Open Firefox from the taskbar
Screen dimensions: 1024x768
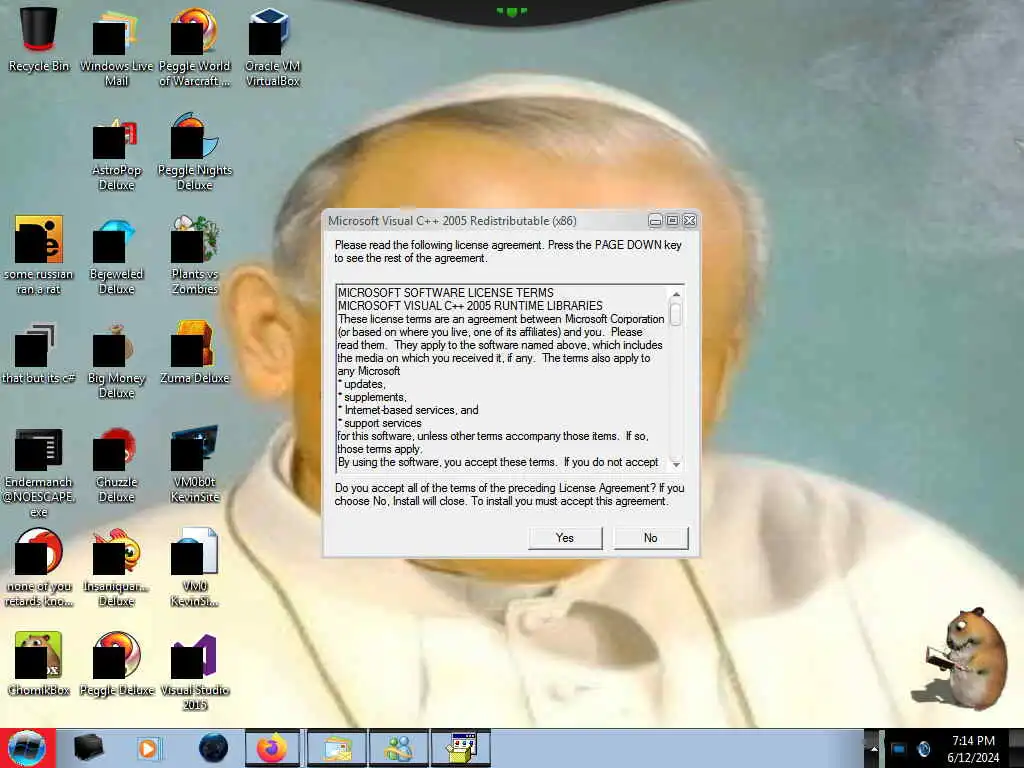[x=272, y=748]
